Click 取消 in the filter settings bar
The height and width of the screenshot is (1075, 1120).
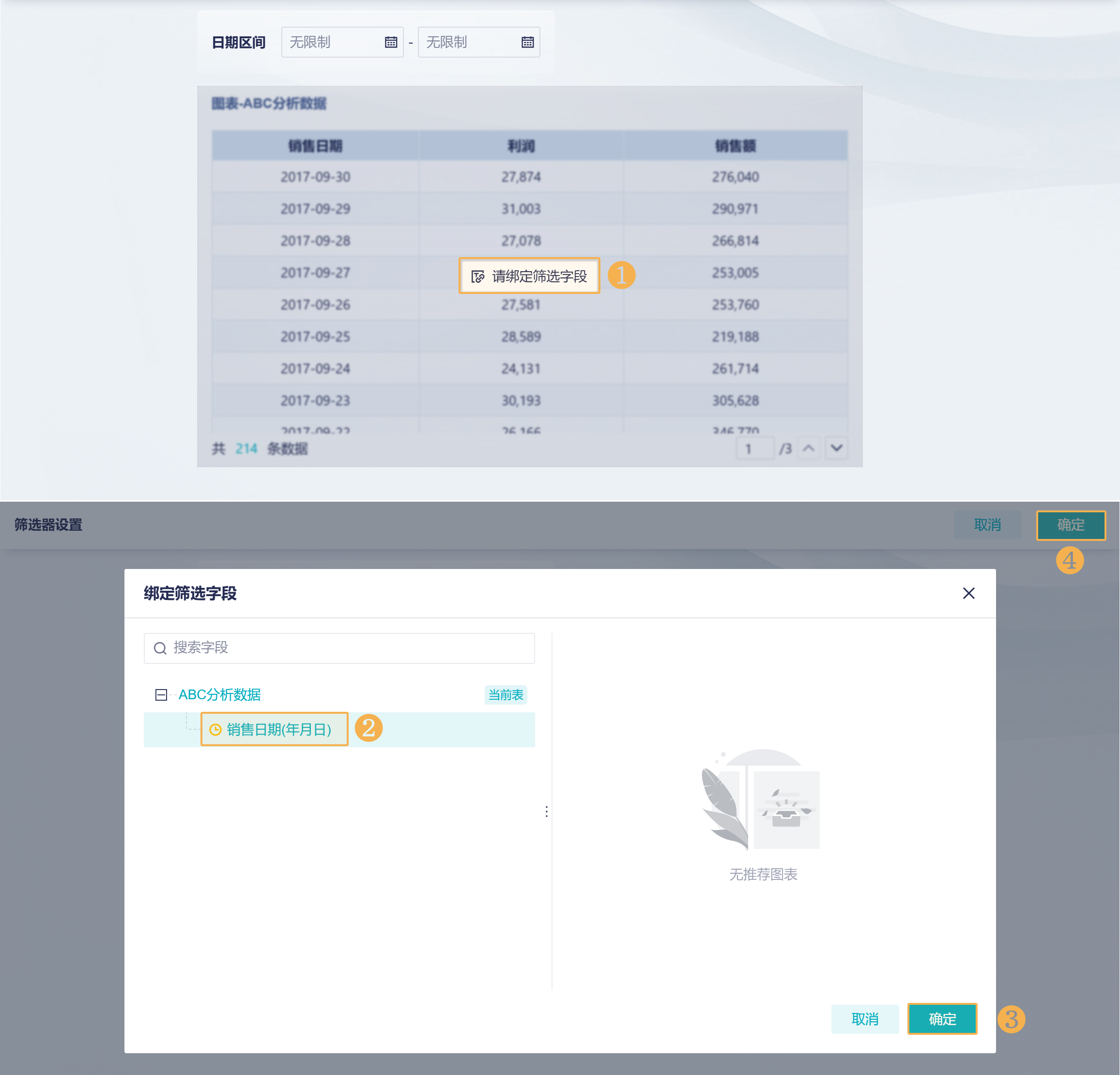coord(987,525)
